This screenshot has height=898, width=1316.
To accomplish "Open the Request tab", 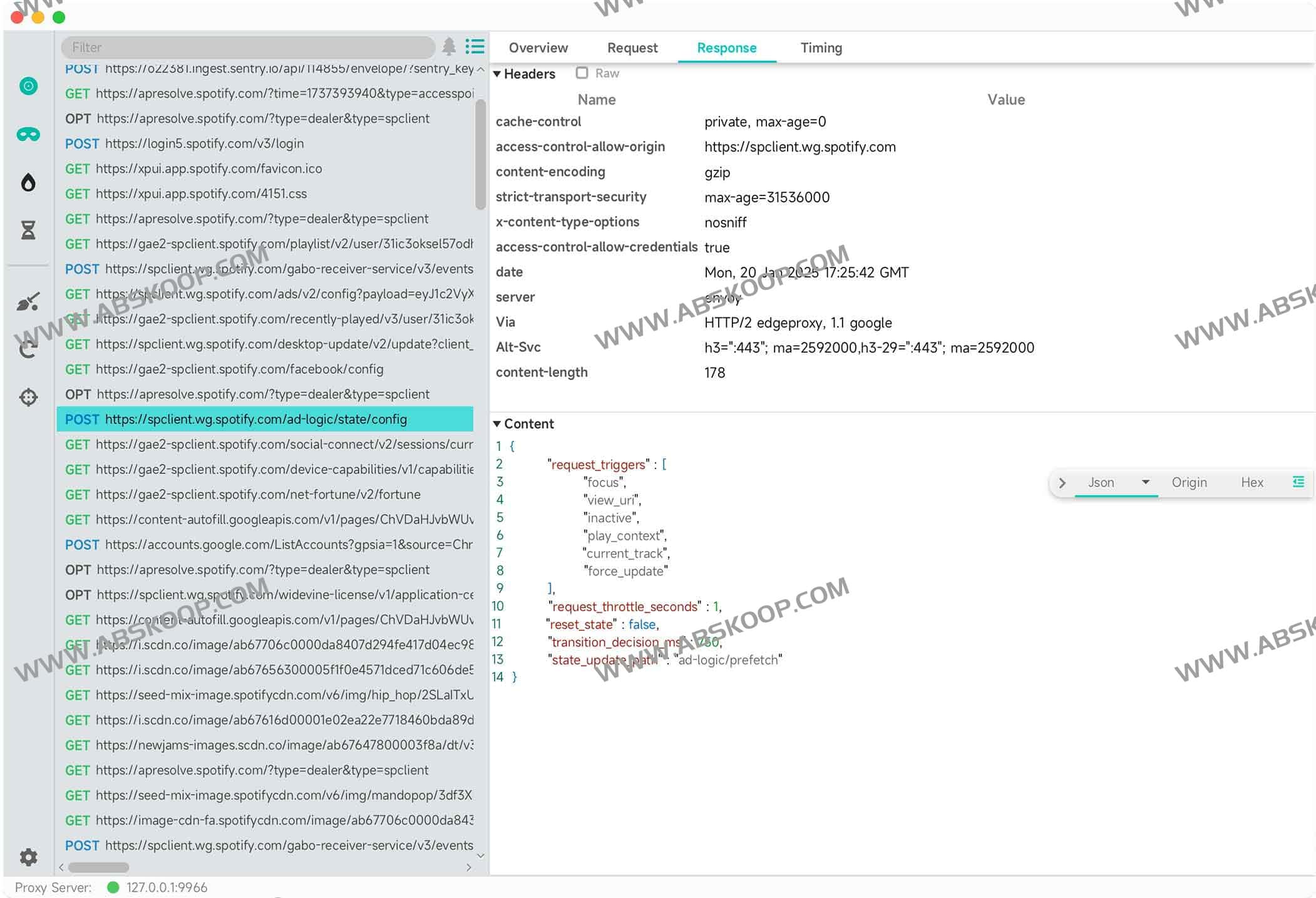I will [632, 48].
